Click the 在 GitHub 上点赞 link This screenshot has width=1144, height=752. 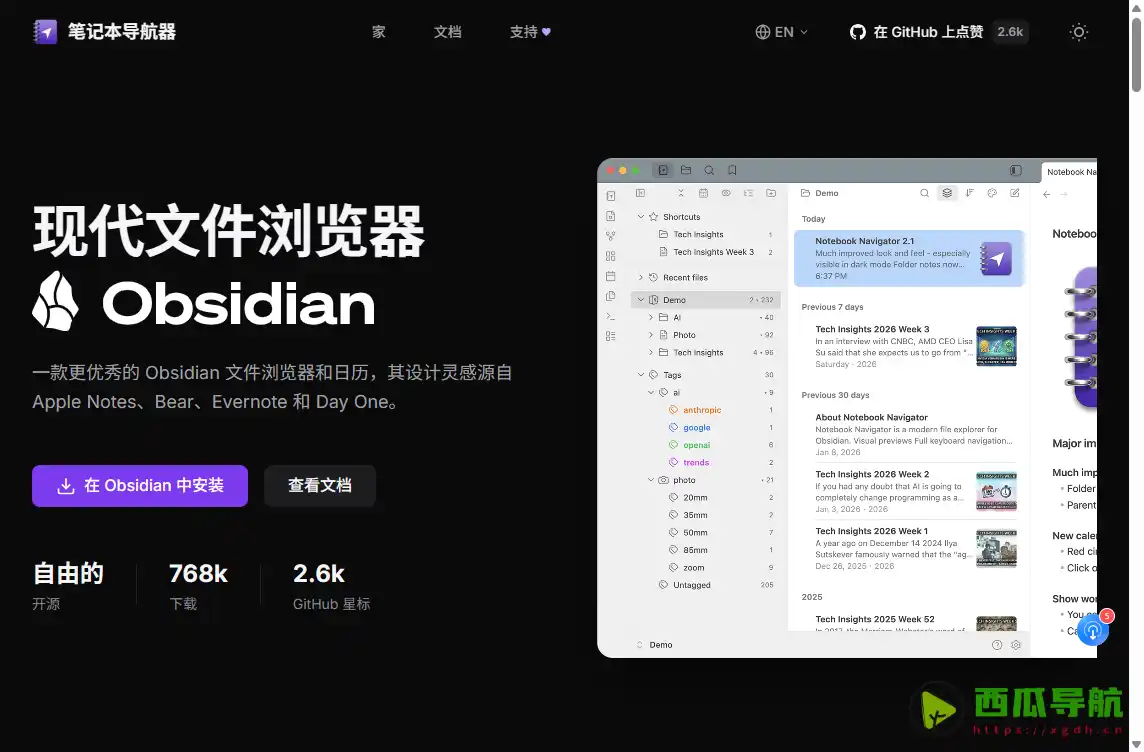(x=916, y=32)
